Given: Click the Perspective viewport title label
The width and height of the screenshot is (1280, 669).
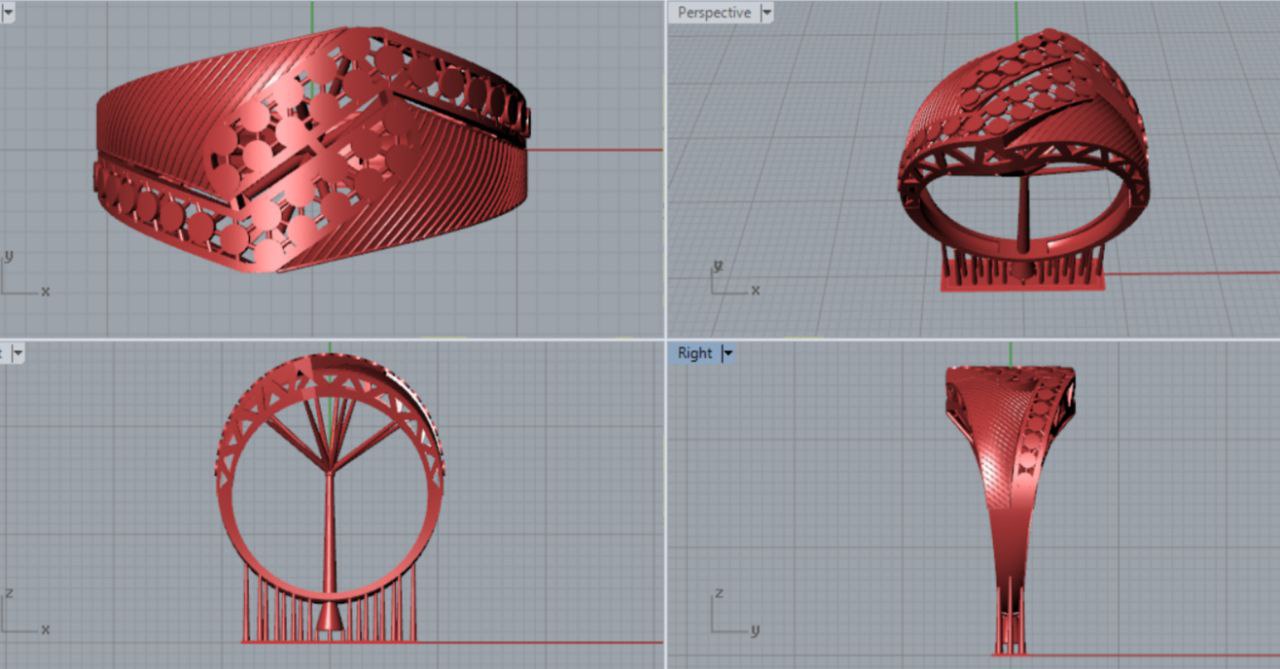Looking at the screenshot, I should point(714,13).
